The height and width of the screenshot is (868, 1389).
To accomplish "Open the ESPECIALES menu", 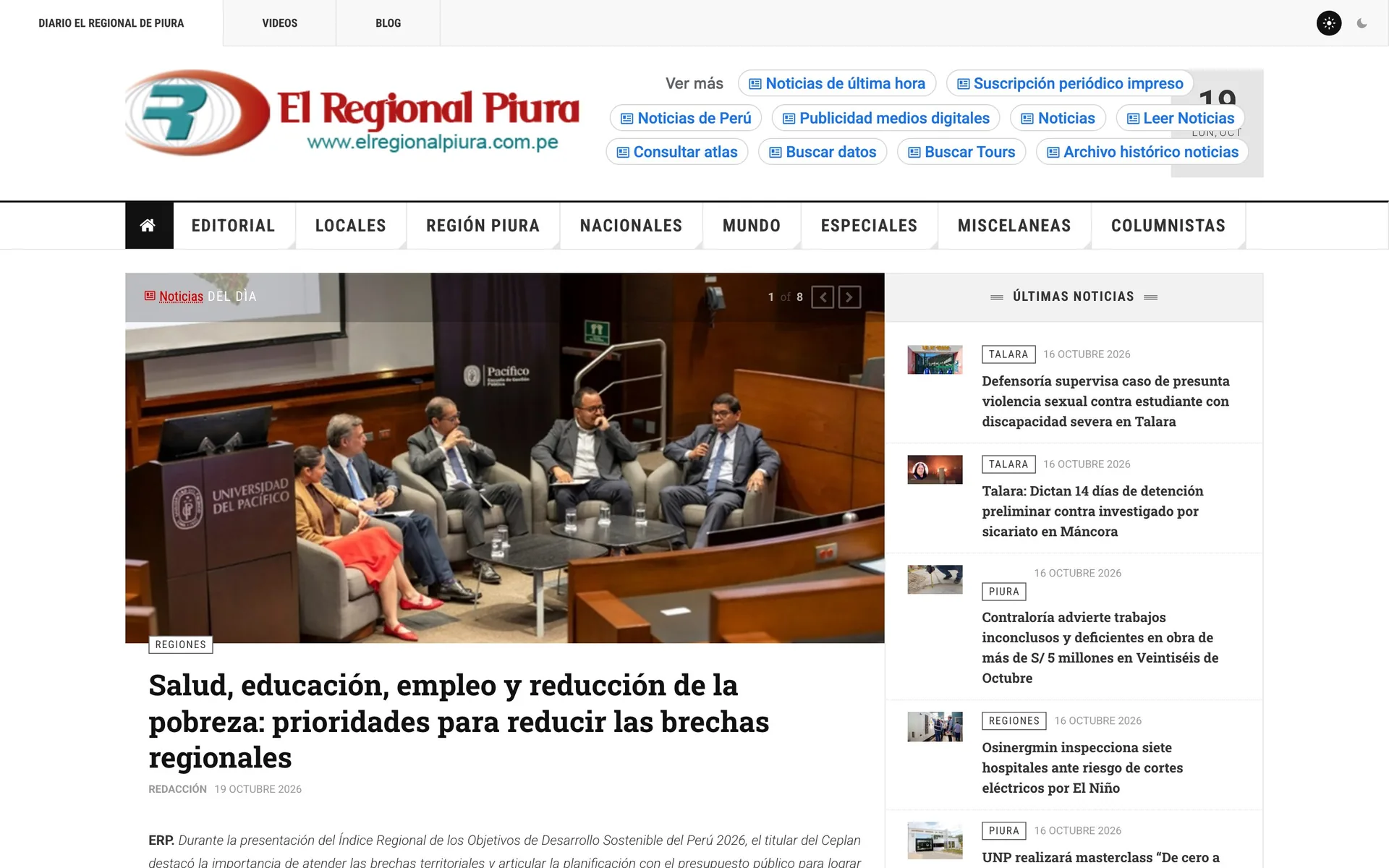I will [870, 226].
